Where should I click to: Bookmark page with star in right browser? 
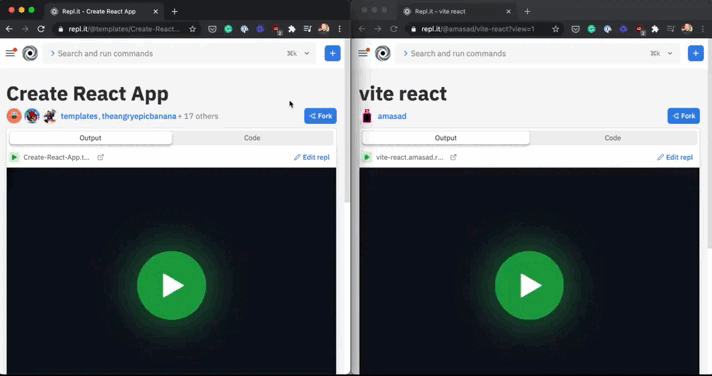(556, 29)
